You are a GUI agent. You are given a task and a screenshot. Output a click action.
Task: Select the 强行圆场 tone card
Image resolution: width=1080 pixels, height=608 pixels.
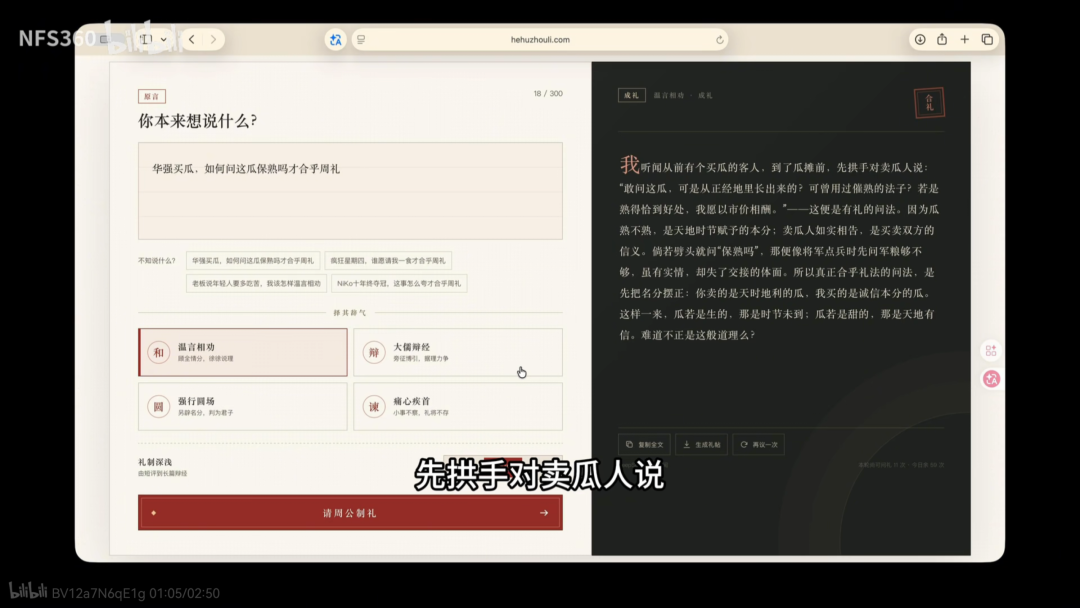pyautogui.click(x=242, y=406)
